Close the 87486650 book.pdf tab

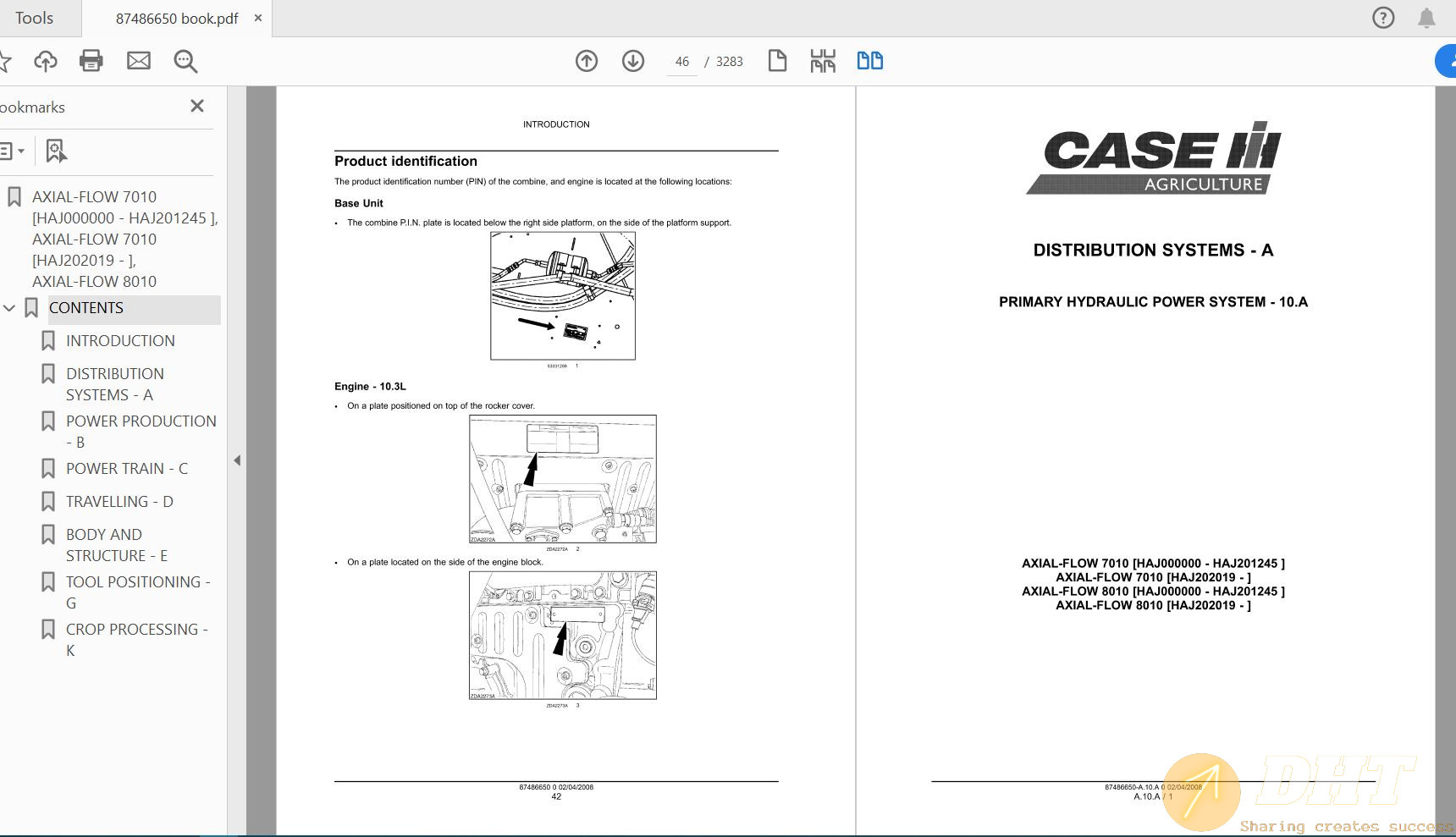(x=258, y=18)
